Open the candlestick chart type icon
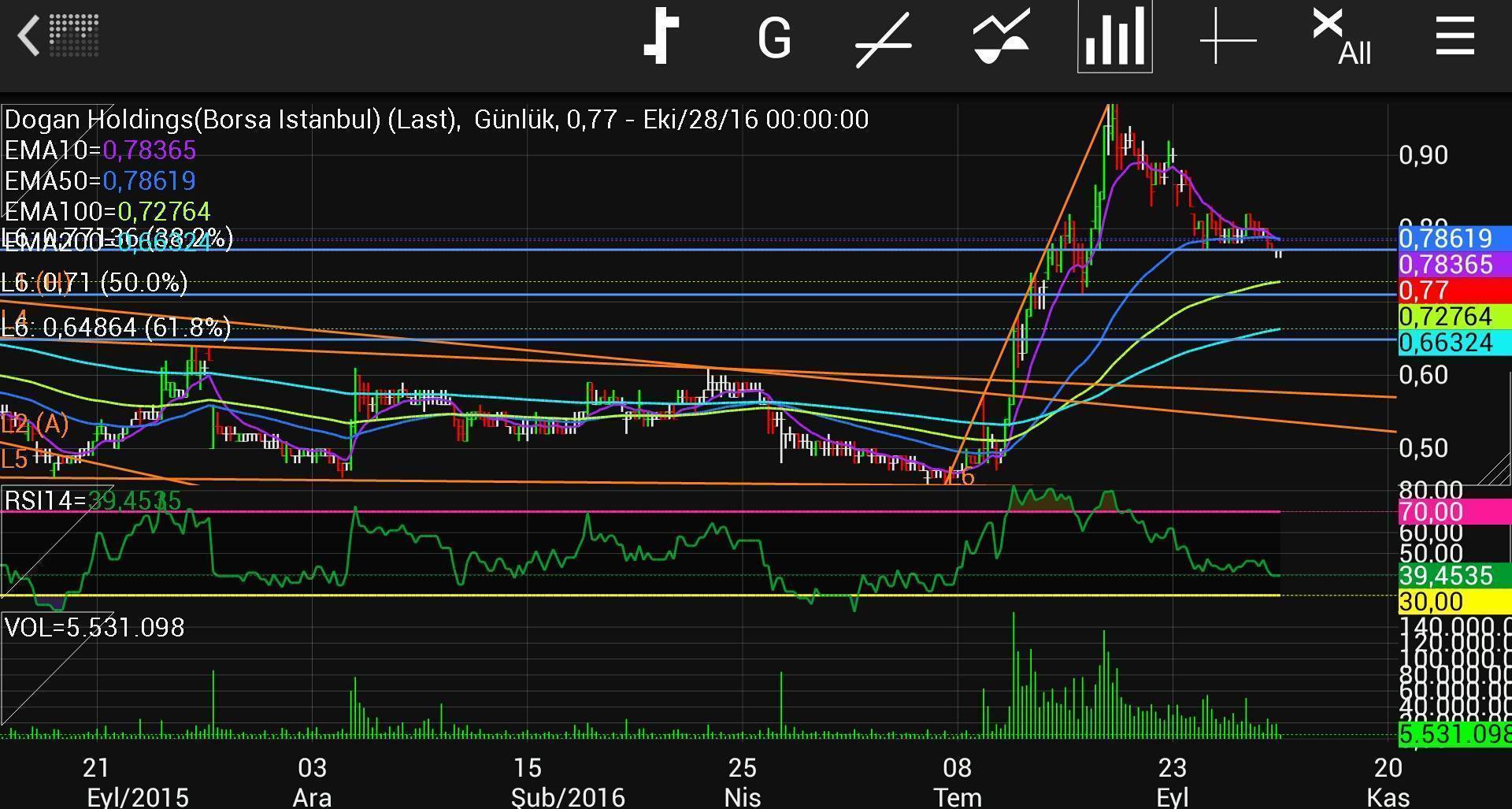 coord(661,37)
